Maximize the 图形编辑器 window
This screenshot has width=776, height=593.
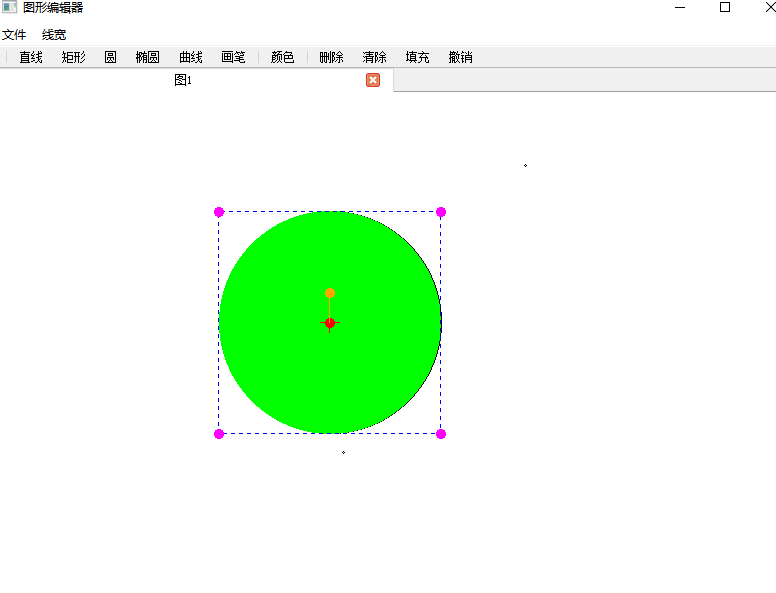coord(725,7)
